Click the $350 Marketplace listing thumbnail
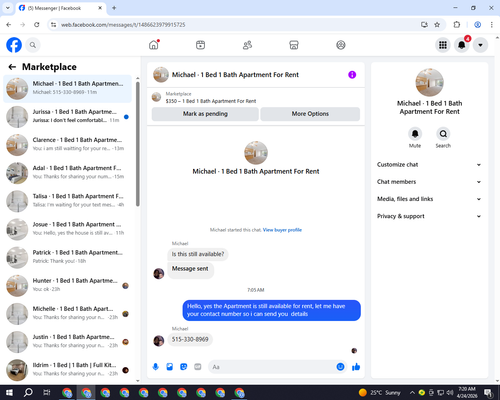500x400 pixels. click(x=156, y=97)
